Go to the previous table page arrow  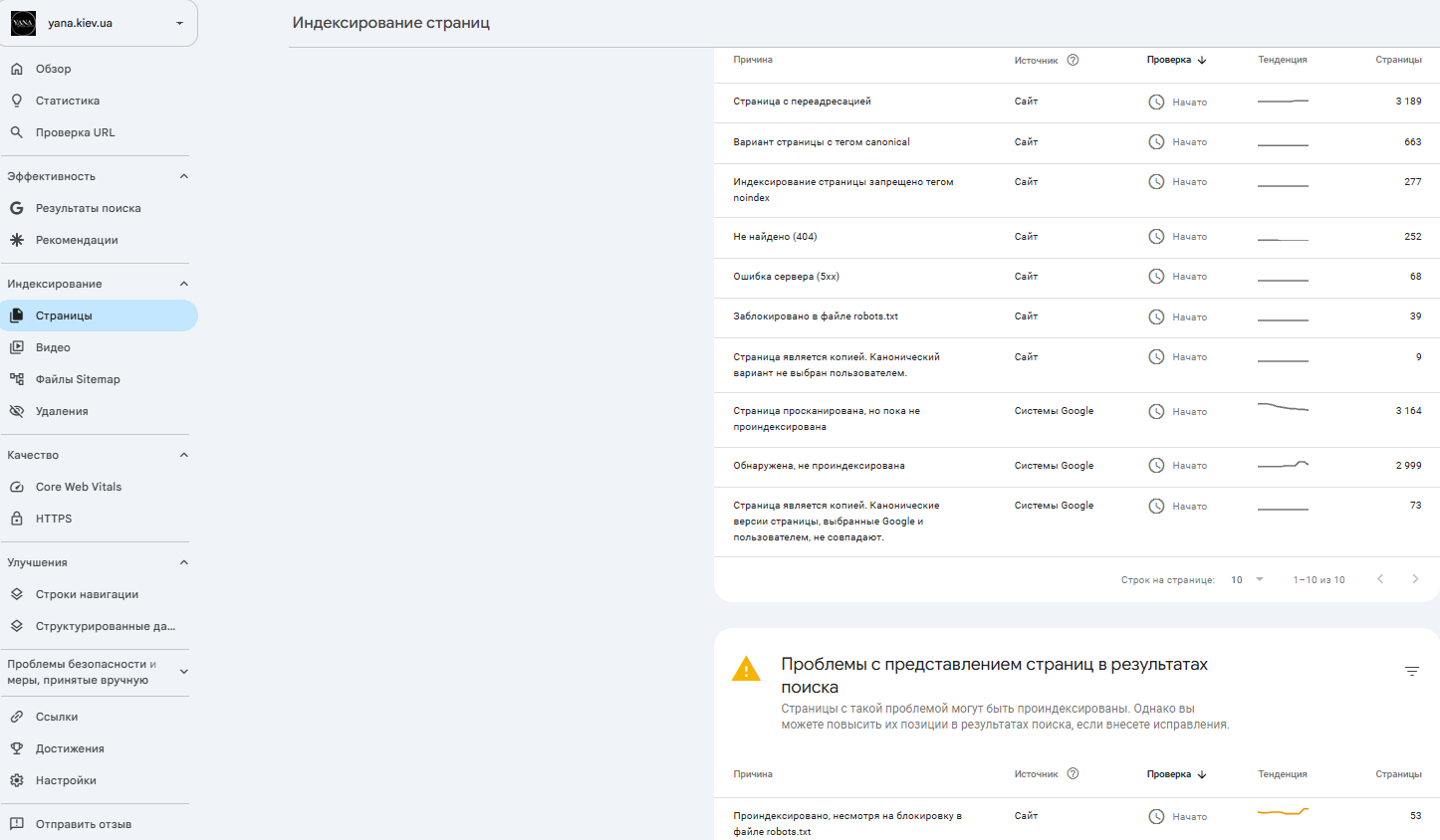[1380, 579]
